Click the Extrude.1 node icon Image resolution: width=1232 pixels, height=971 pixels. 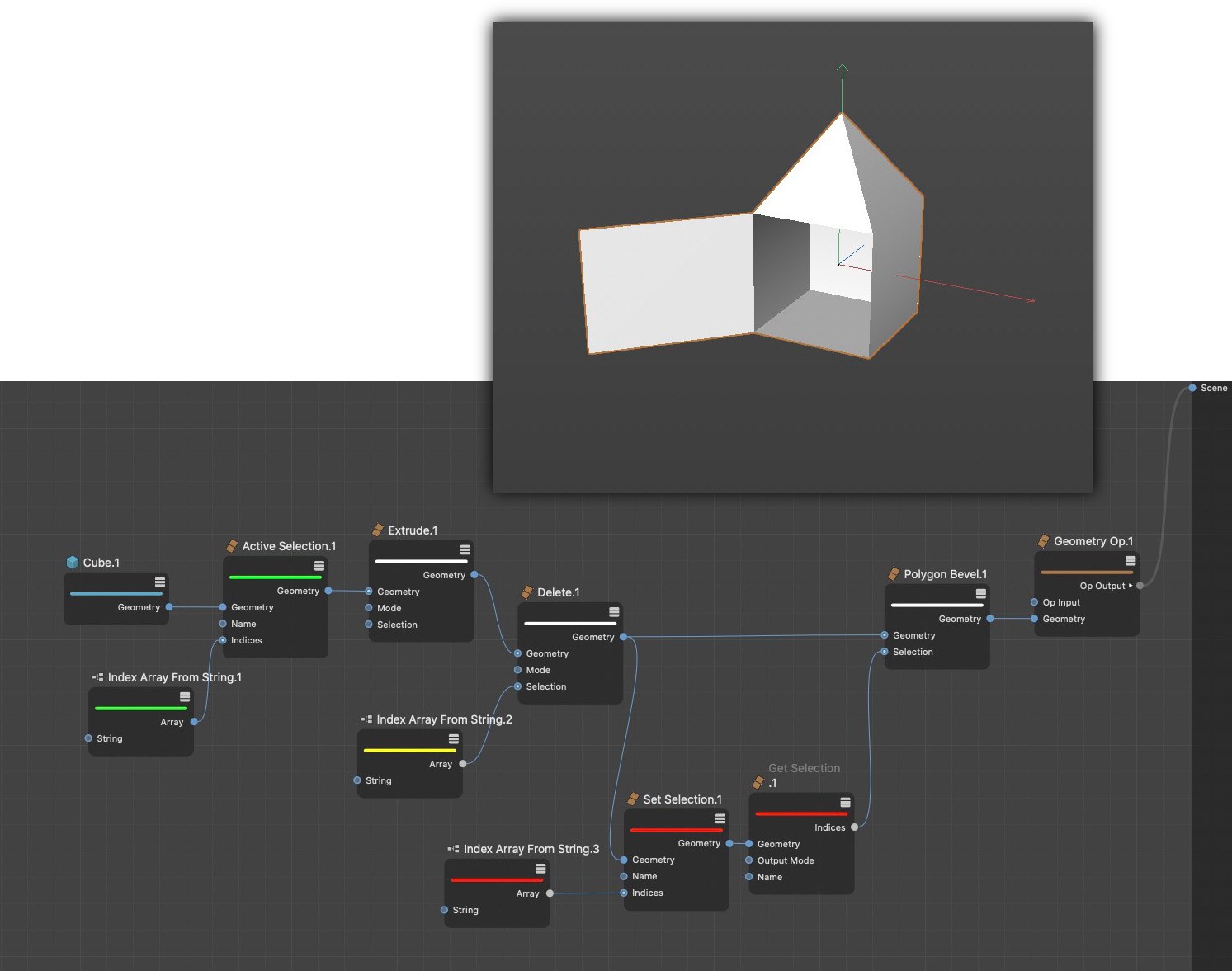coord(378,530)
